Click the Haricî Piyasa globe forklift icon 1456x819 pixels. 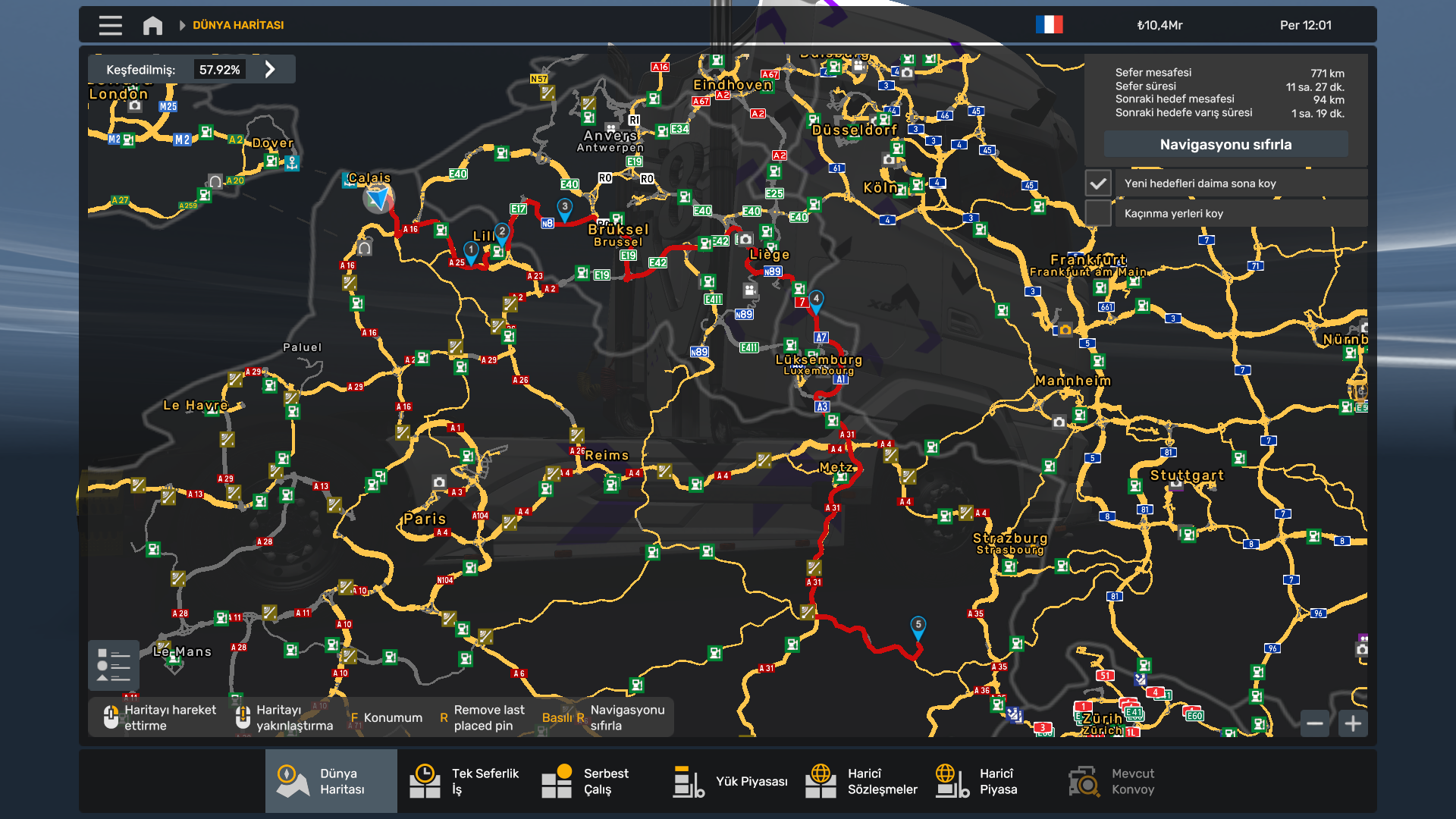(952, 781)
